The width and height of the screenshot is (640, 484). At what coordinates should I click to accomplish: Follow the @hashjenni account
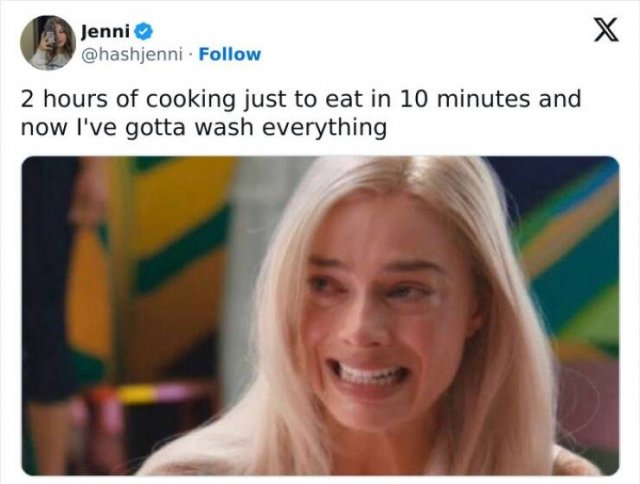230,54
